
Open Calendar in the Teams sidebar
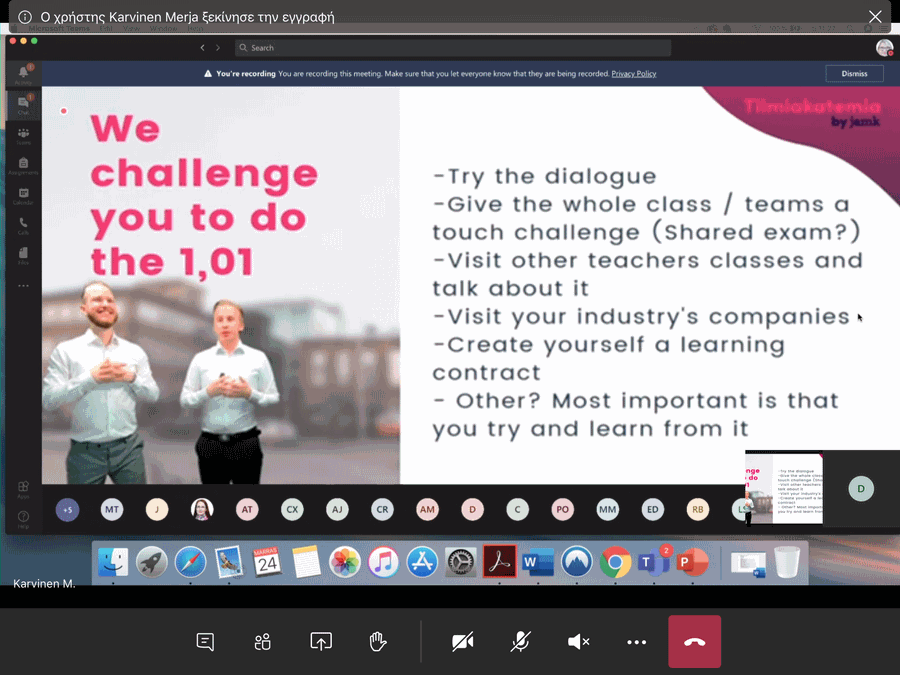(23, 196)
